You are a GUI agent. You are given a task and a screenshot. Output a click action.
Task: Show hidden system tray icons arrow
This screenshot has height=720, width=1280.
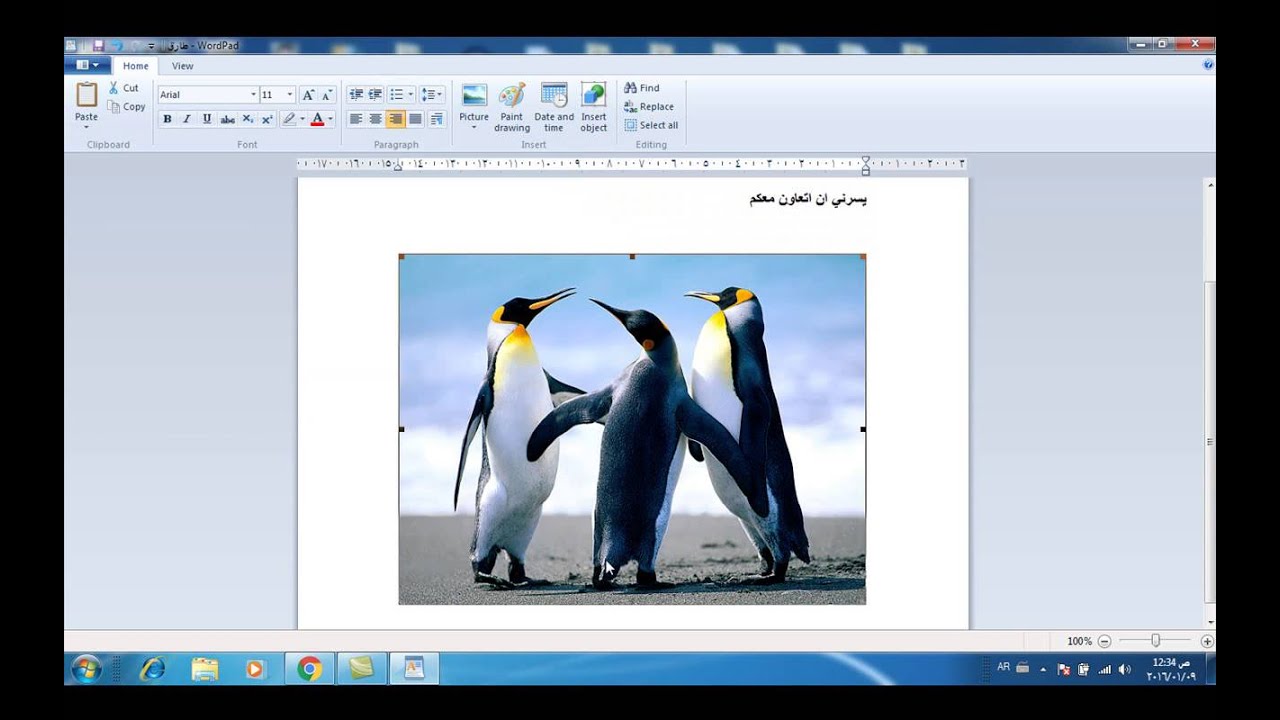pyautogui.click(x=1043, y=670)
